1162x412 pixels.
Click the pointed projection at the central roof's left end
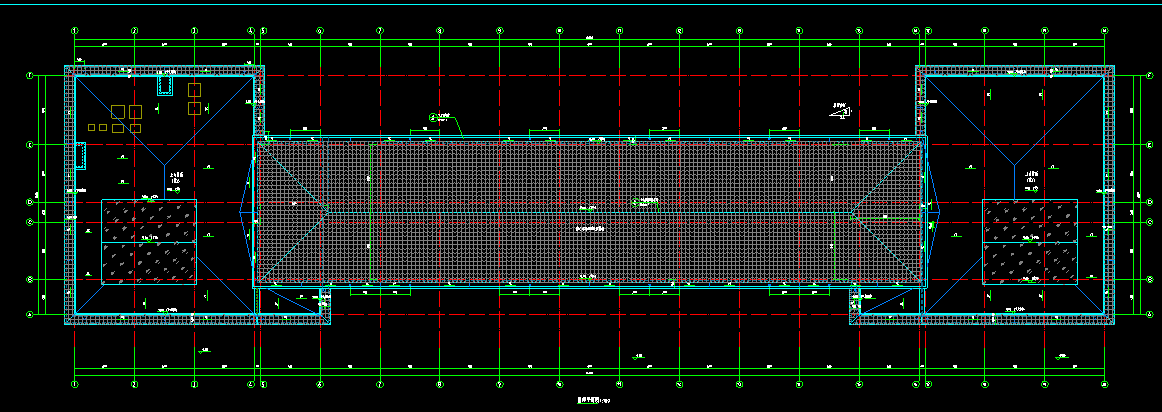click(x=246, y=210)
